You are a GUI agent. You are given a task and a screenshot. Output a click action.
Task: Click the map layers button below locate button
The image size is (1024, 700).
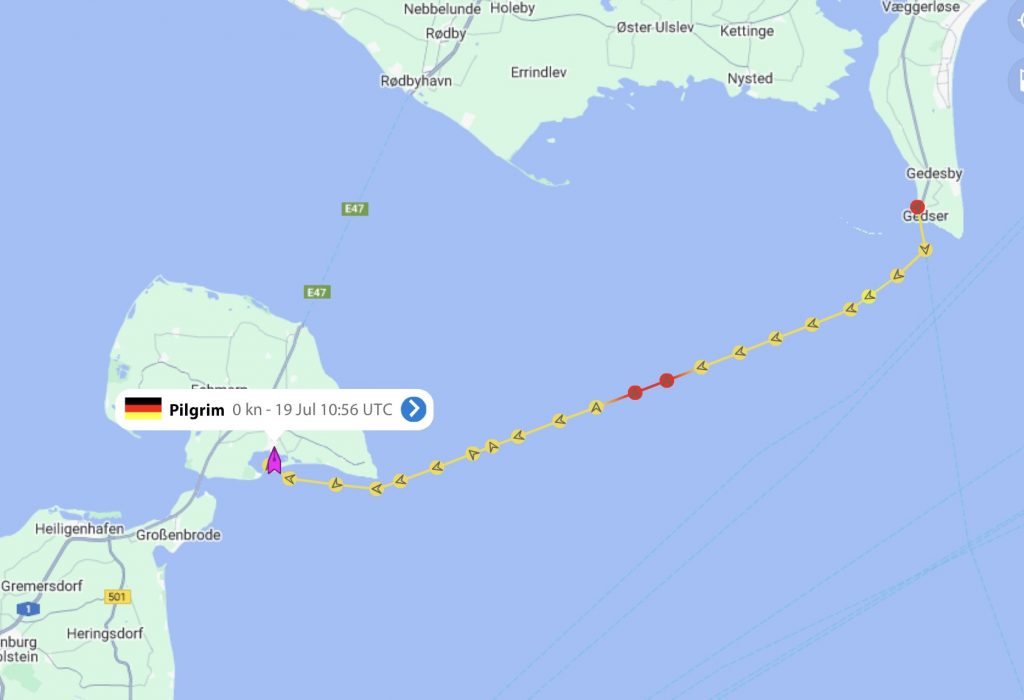click(x=1017, y=80)
